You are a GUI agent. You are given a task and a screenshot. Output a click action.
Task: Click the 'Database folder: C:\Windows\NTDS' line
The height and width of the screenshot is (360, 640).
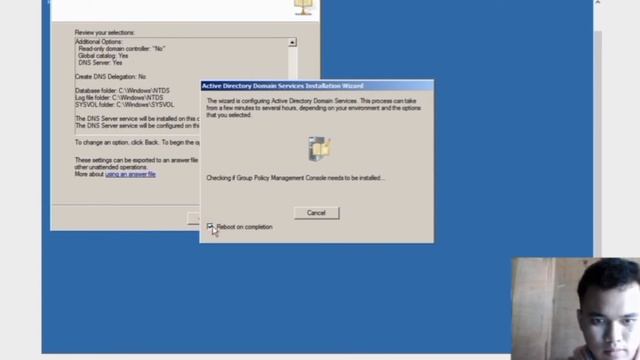click(122, 91)
